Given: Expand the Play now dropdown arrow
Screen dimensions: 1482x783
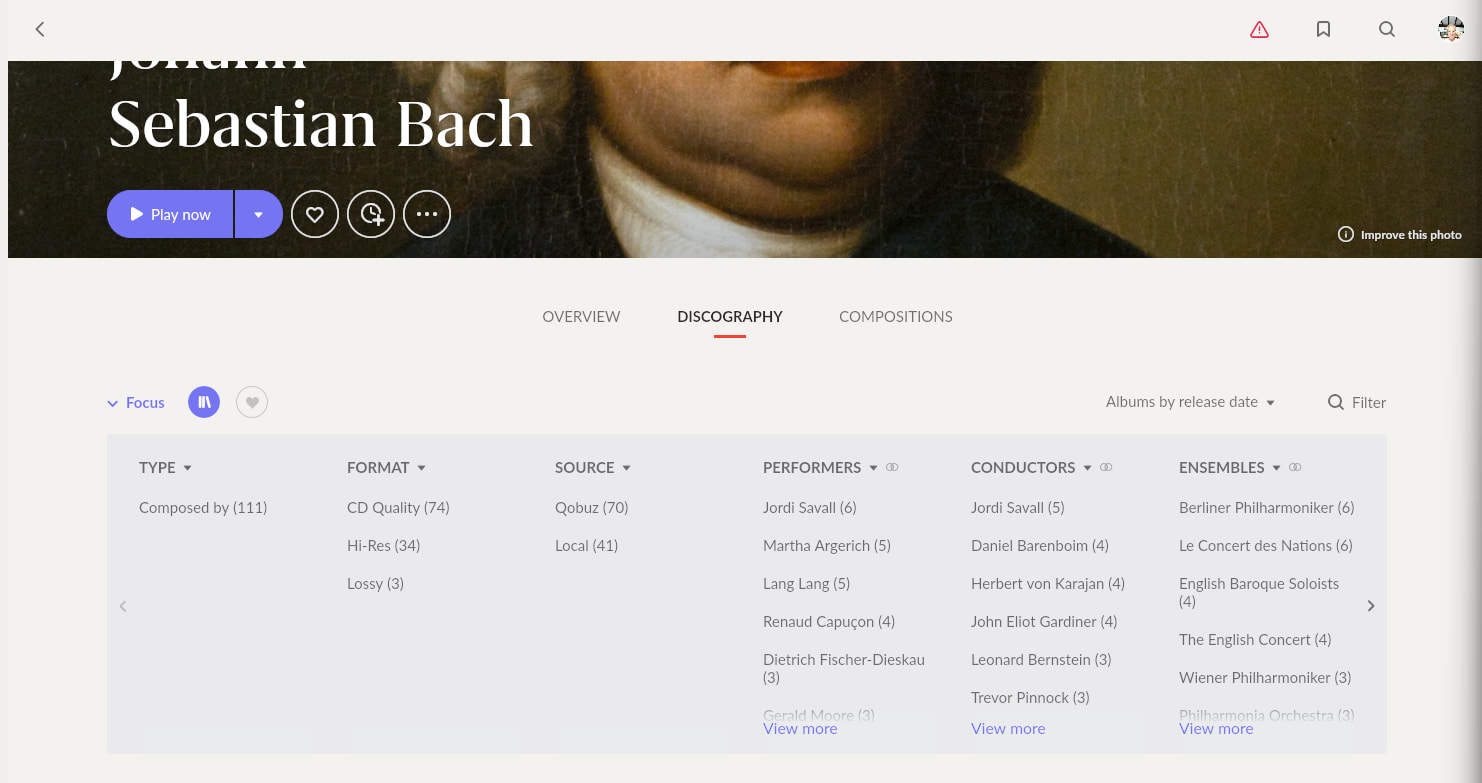Looking at the screenshot, I should [259, 214].
